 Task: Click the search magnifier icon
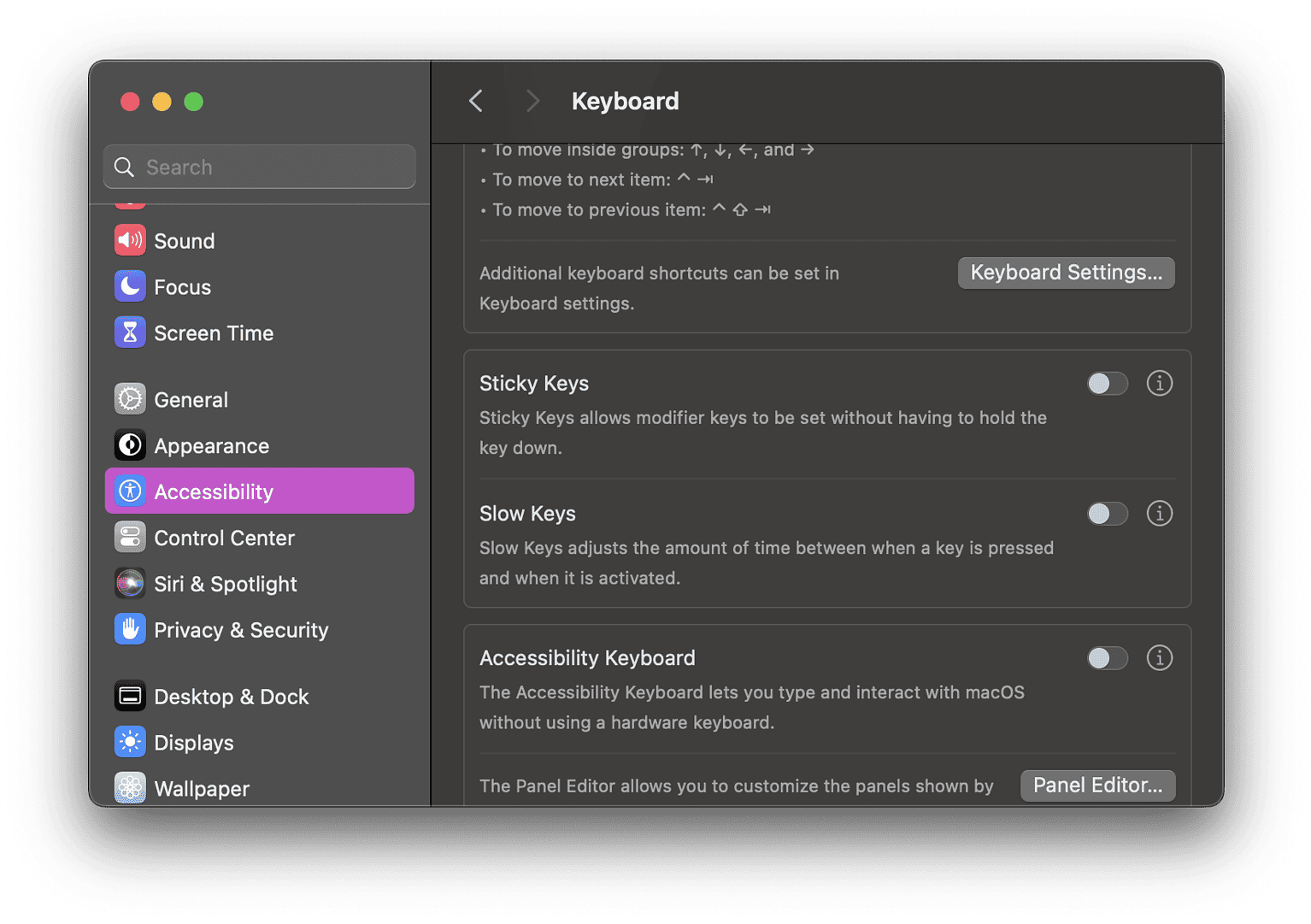(125, 167)
